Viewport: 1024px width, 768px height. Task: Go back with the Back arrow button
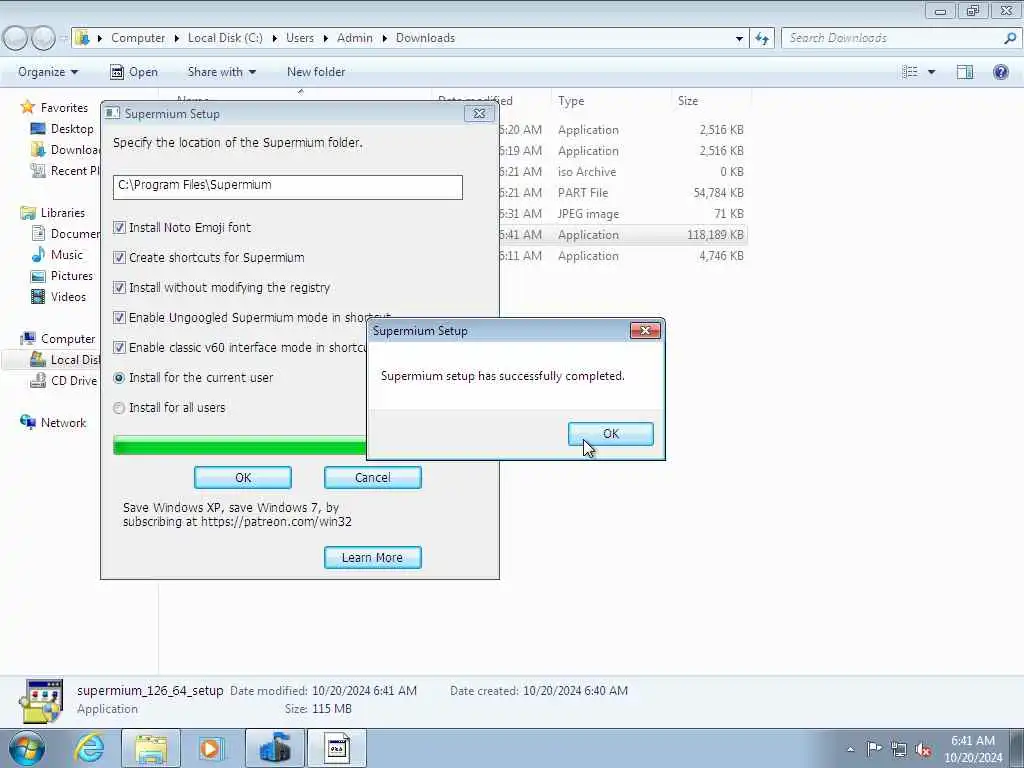pyautogui.click(x=15, y=38)
